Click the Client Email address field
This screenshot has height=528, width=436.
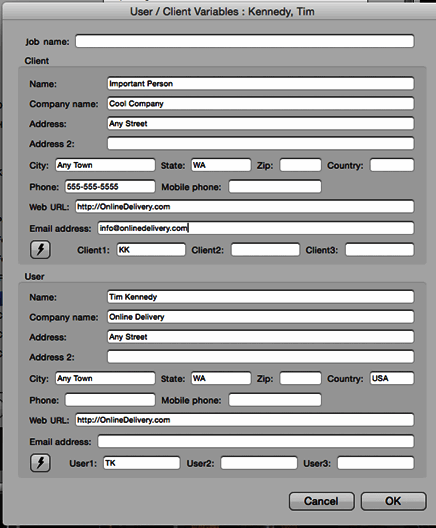(x=256, y=228)
